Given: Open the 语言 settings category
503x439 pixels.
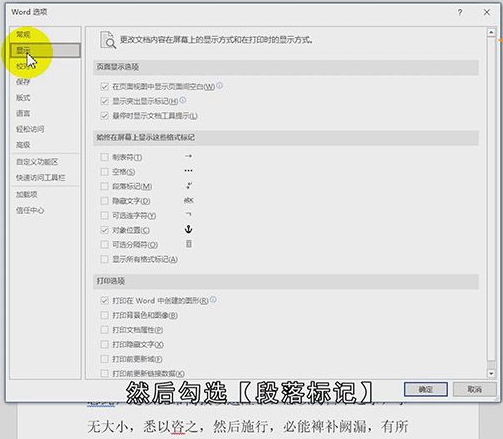Looking at the screenshot, I should 23,113.
